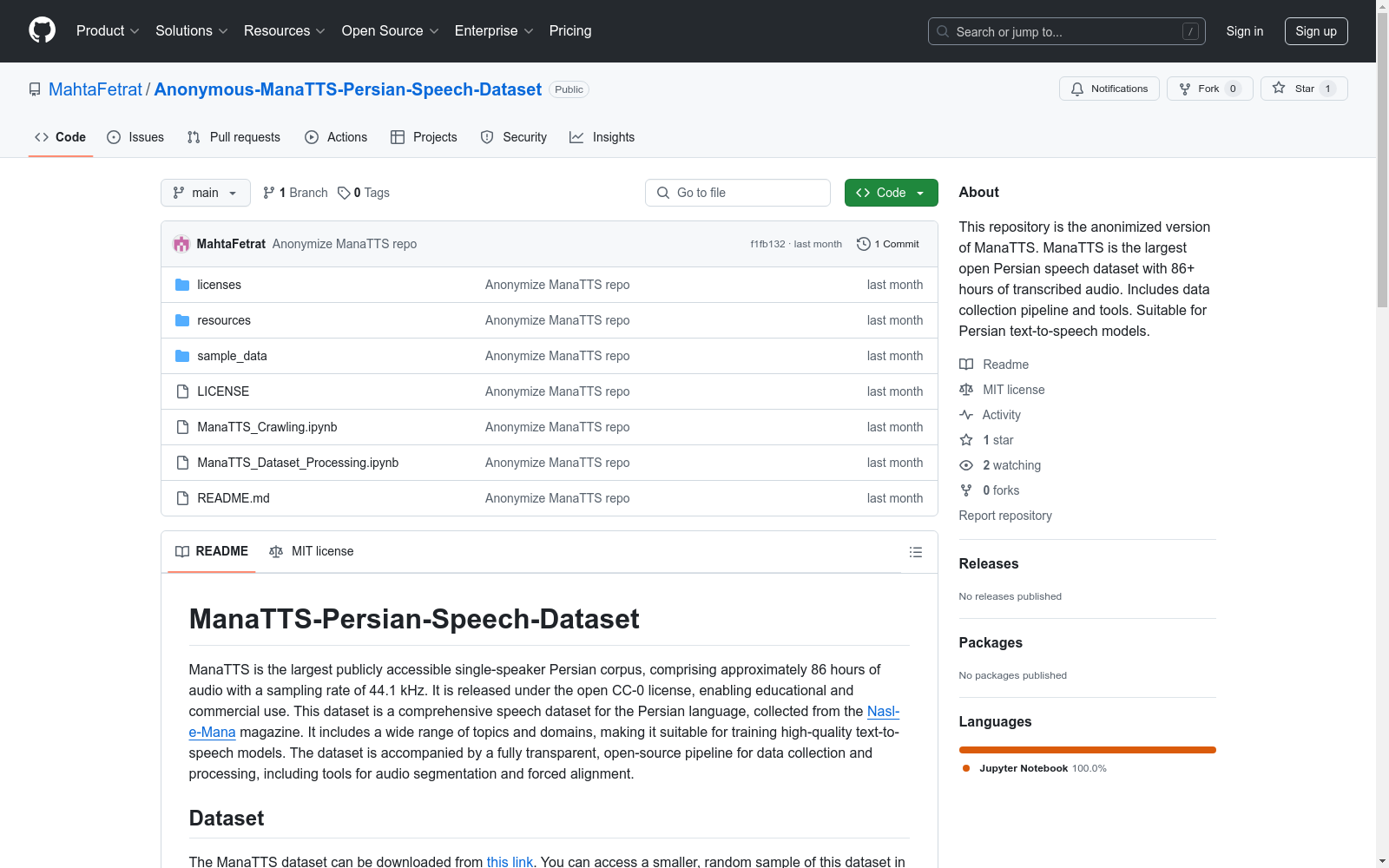Click the README.md file icon

click(x=182, y=498)
